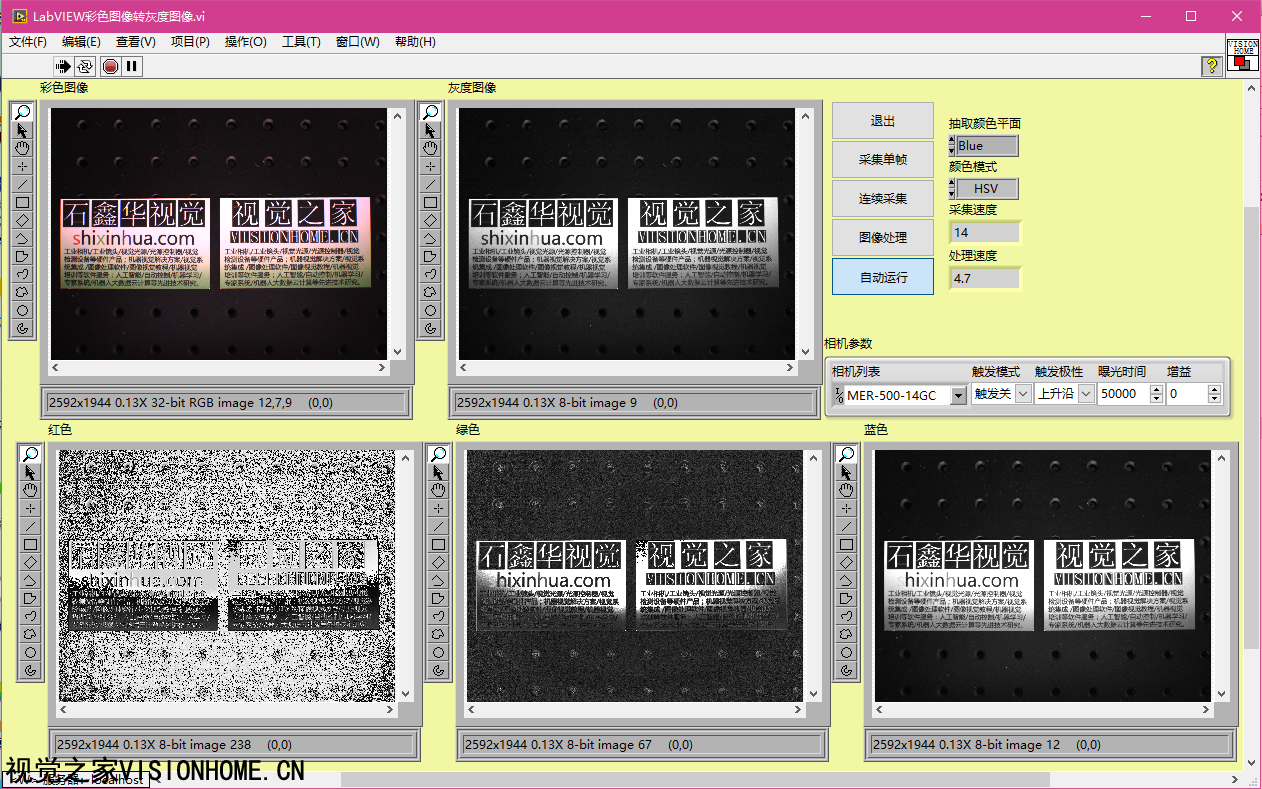Open the 窗口(W) menu

357,42
